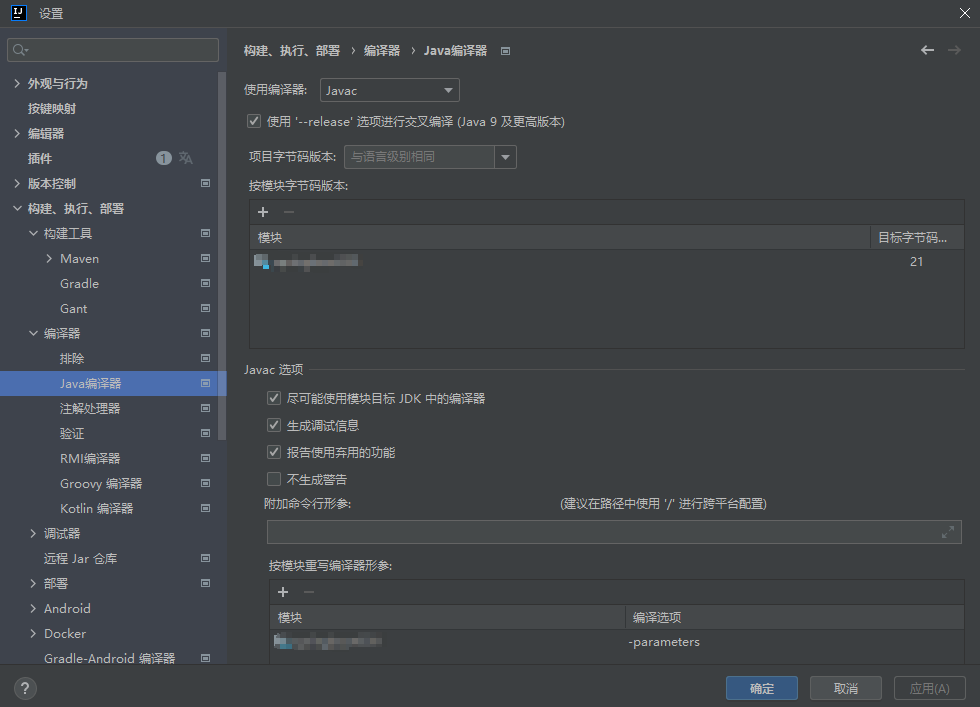Click the project icon beside Gradle

coord(205,283)
